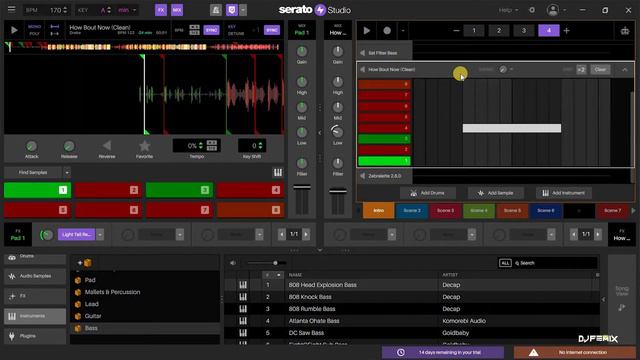Select the 808 Knock Bass row
This screenshot has width=640, height=360.
click(x=412, y=297)
